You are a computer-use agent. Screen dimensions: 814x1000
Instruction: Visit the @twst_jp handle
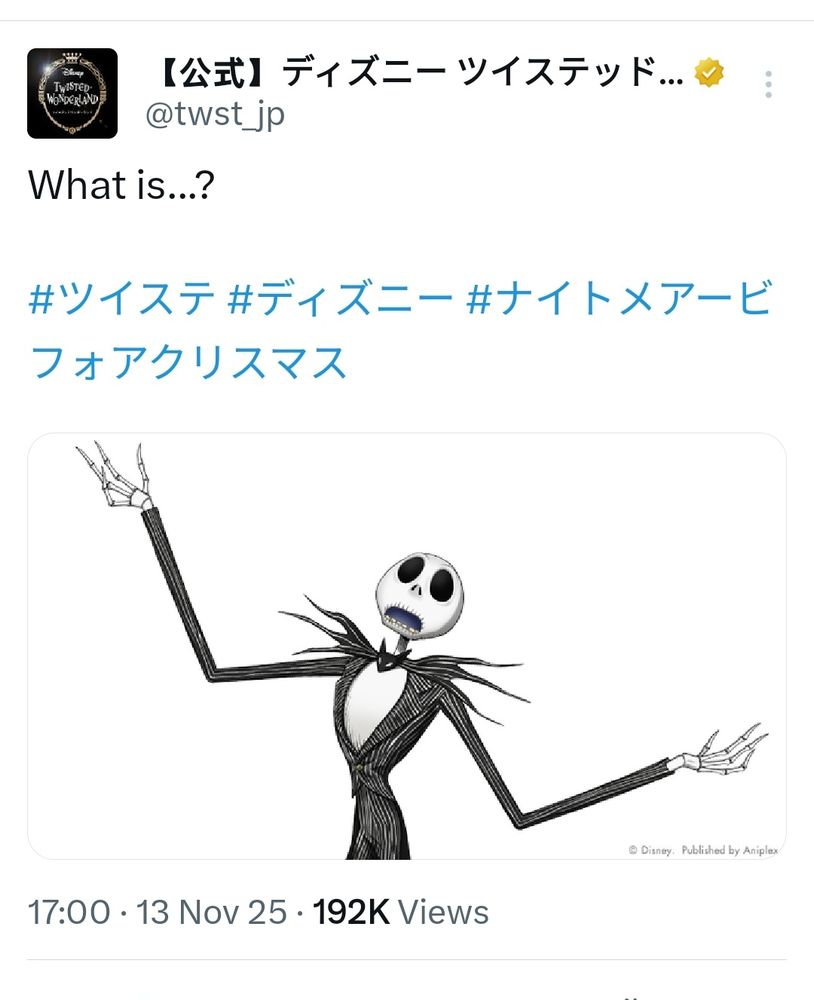(215, 114)
